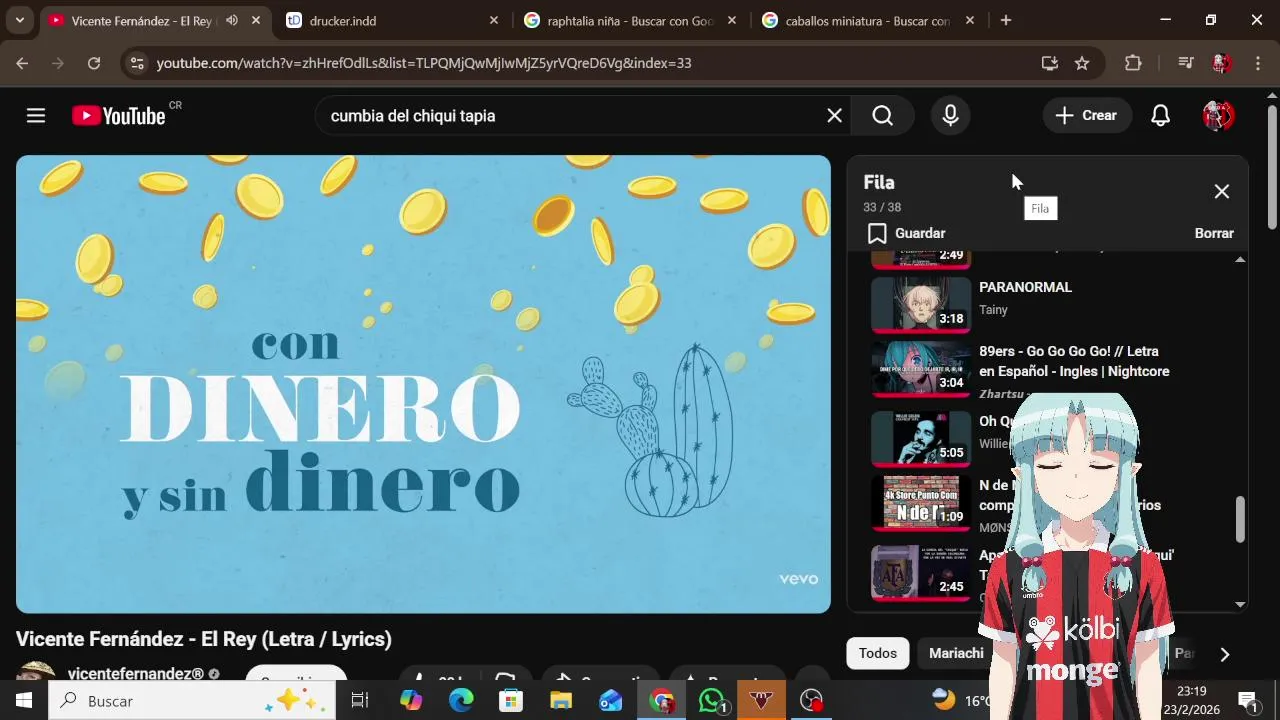Open the 89ers Go Go Go Go thumbnail

pos(920,370)
